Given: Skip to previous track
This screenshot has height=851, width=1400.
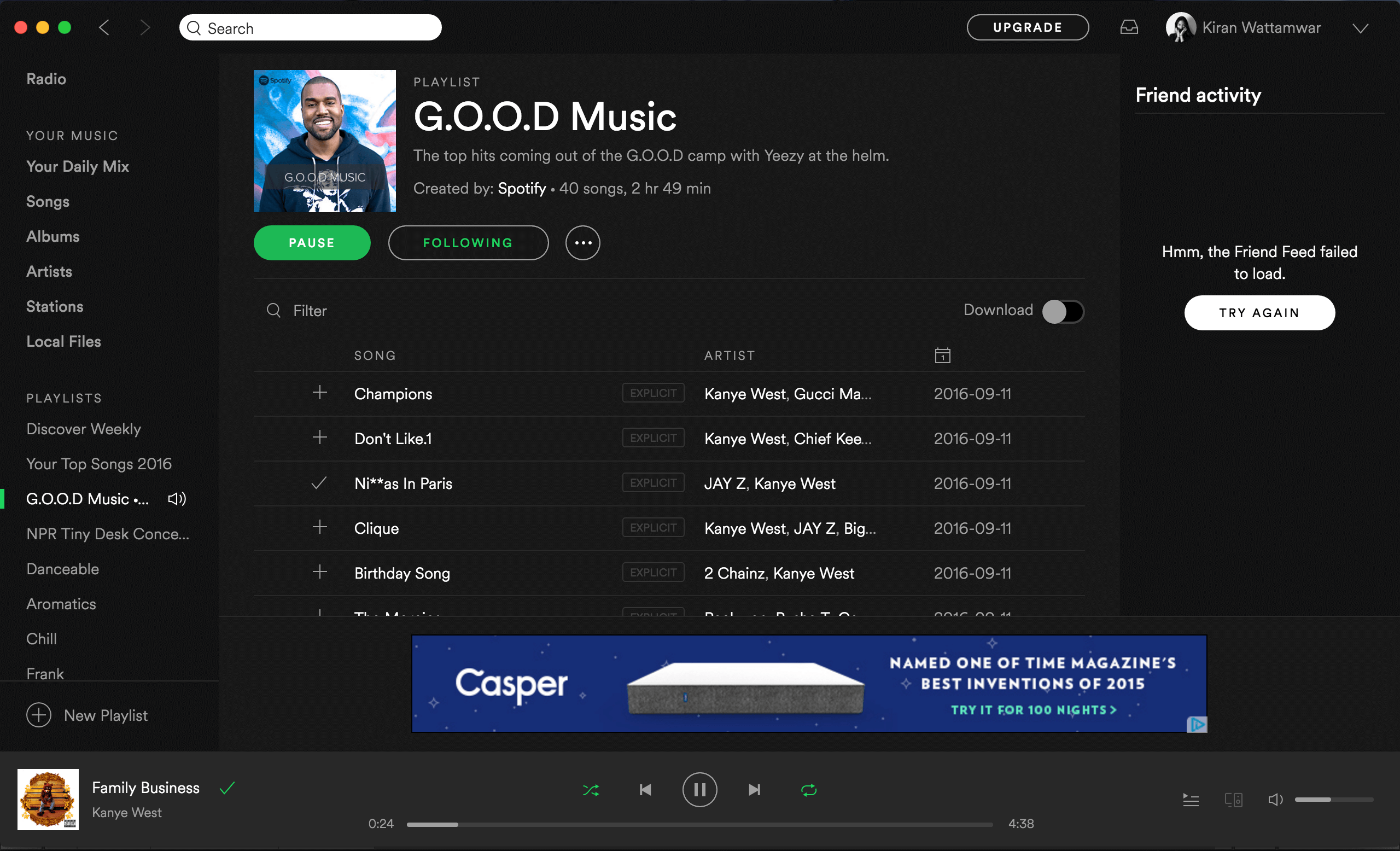Looking at the screenshot, I should tap(645, 790).
